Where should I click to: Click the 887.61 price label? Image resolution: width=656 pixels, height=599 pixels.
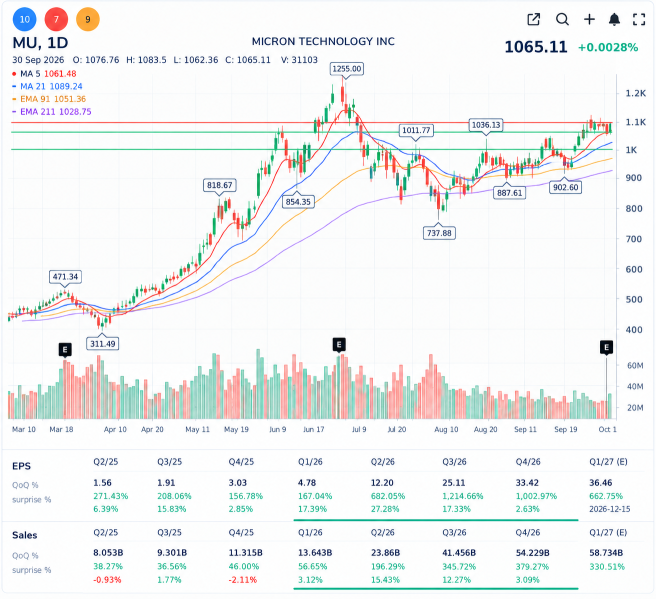click(509, 193)
